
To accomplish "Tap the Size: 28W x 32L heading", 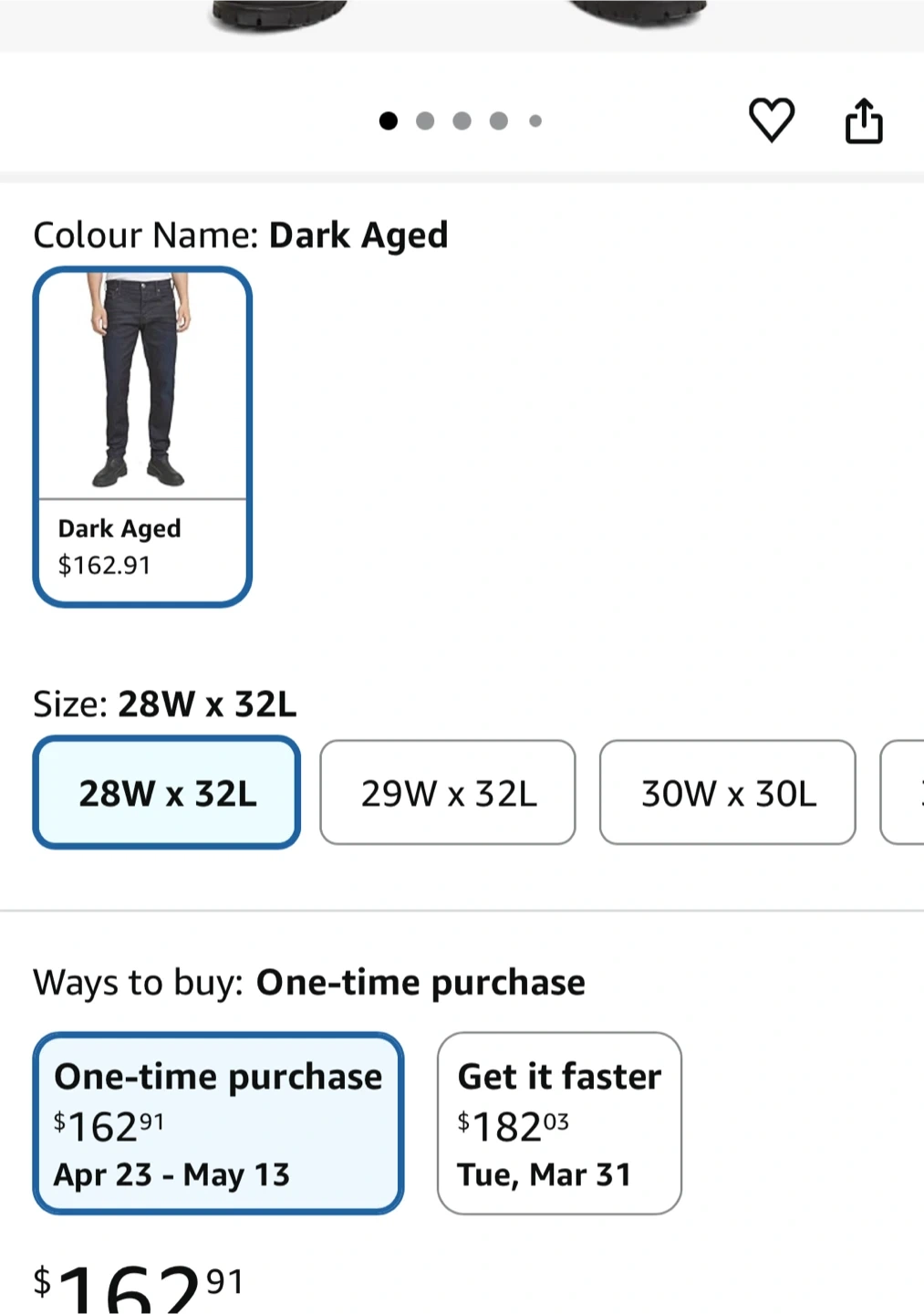I will [165, 704].
